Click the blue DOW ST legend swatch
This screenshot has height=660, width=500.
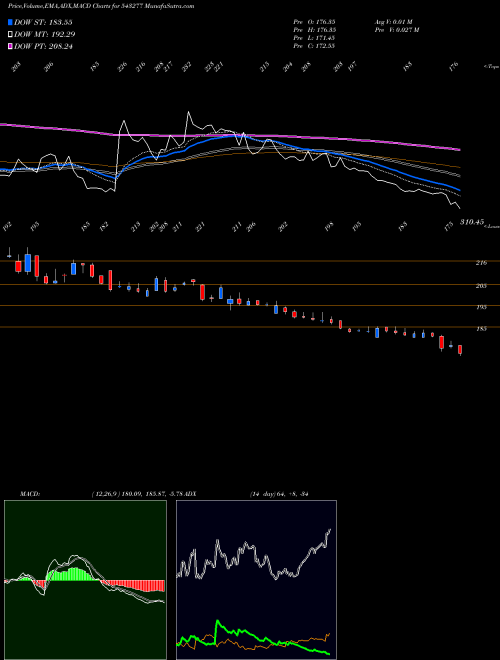pyautogui.click(x=10, y=22)
